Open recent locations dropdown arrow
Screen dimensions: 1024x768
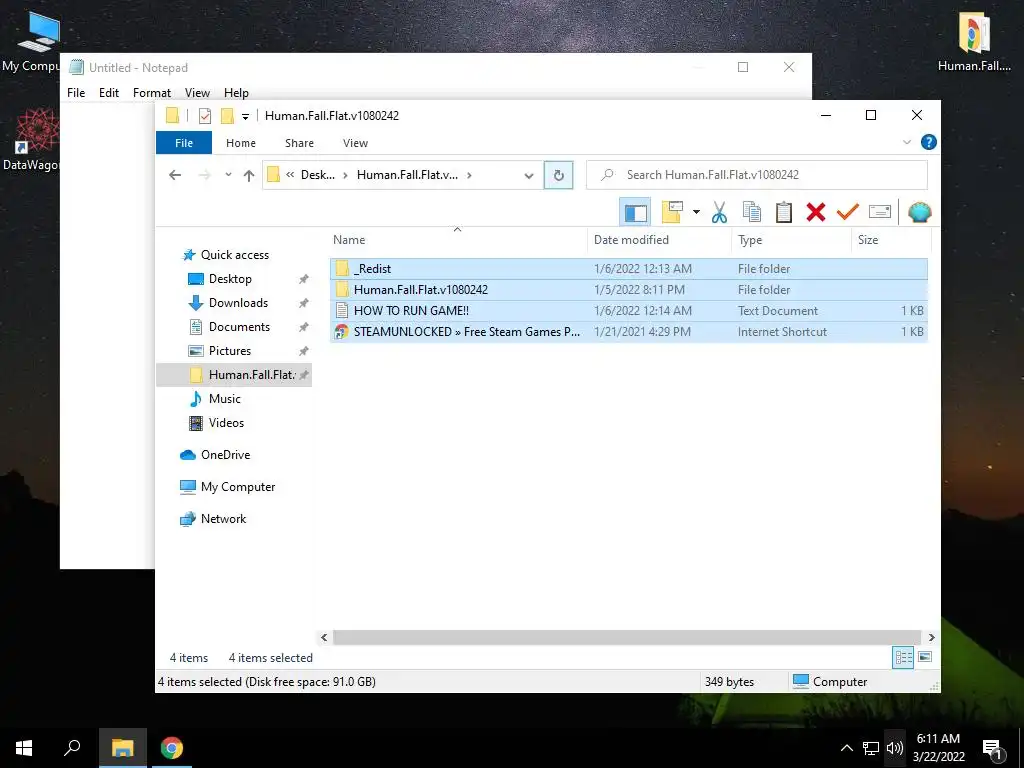[x=228, y=175]
